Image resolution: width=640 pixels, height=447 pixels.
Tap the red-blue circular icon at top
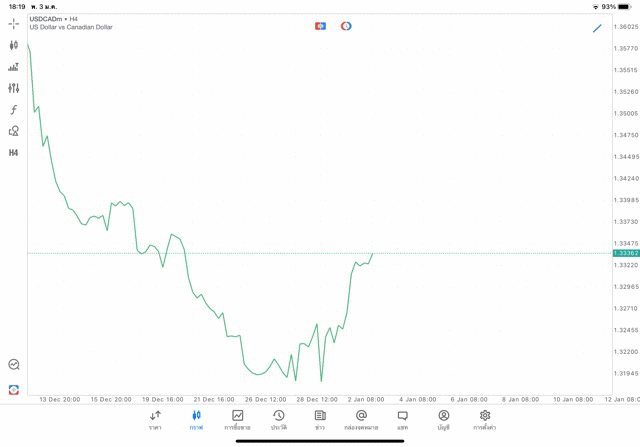(x=346, y=26)
